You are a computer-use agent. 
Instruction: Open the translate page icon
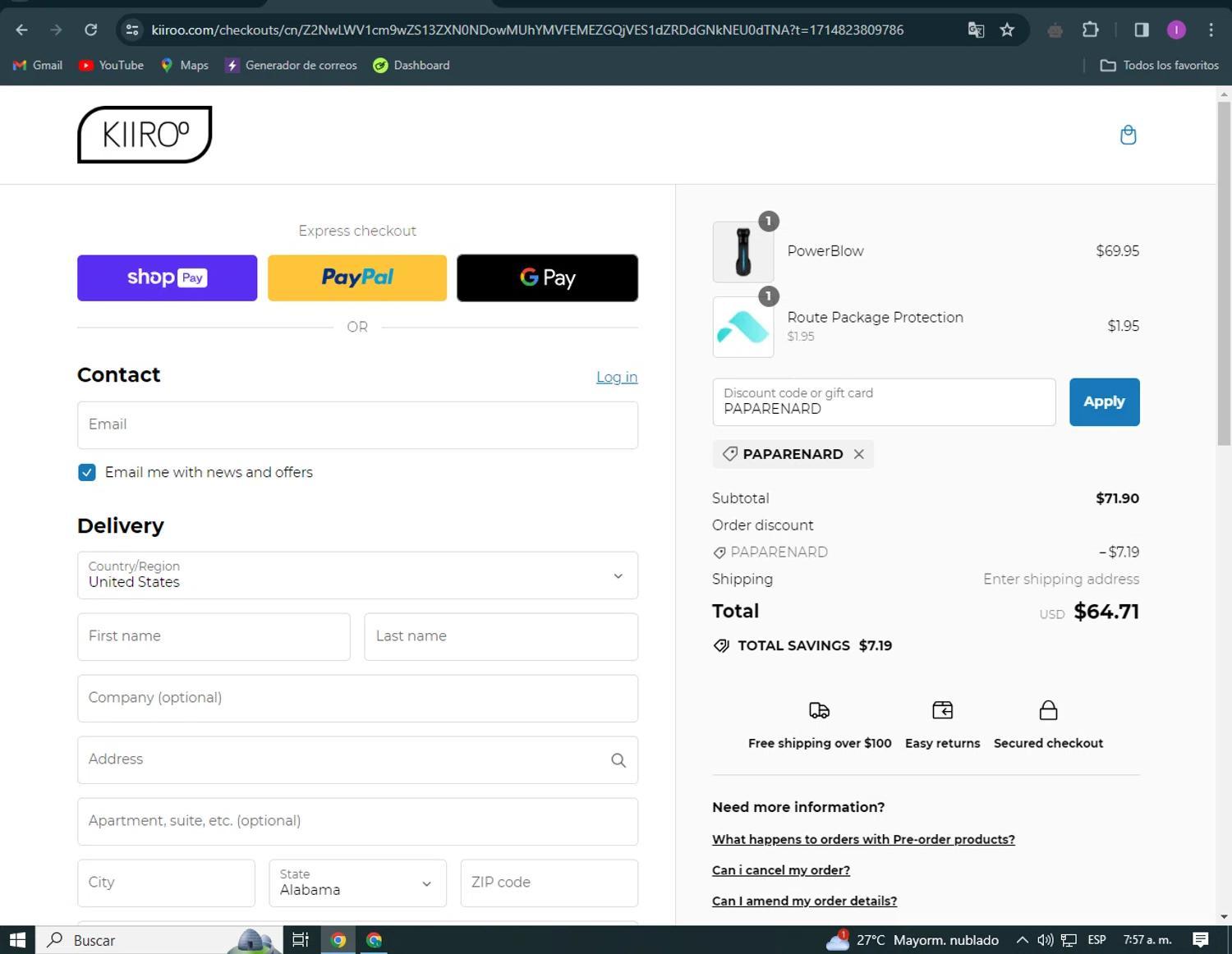pyautogui.click(x=976, y=30)
